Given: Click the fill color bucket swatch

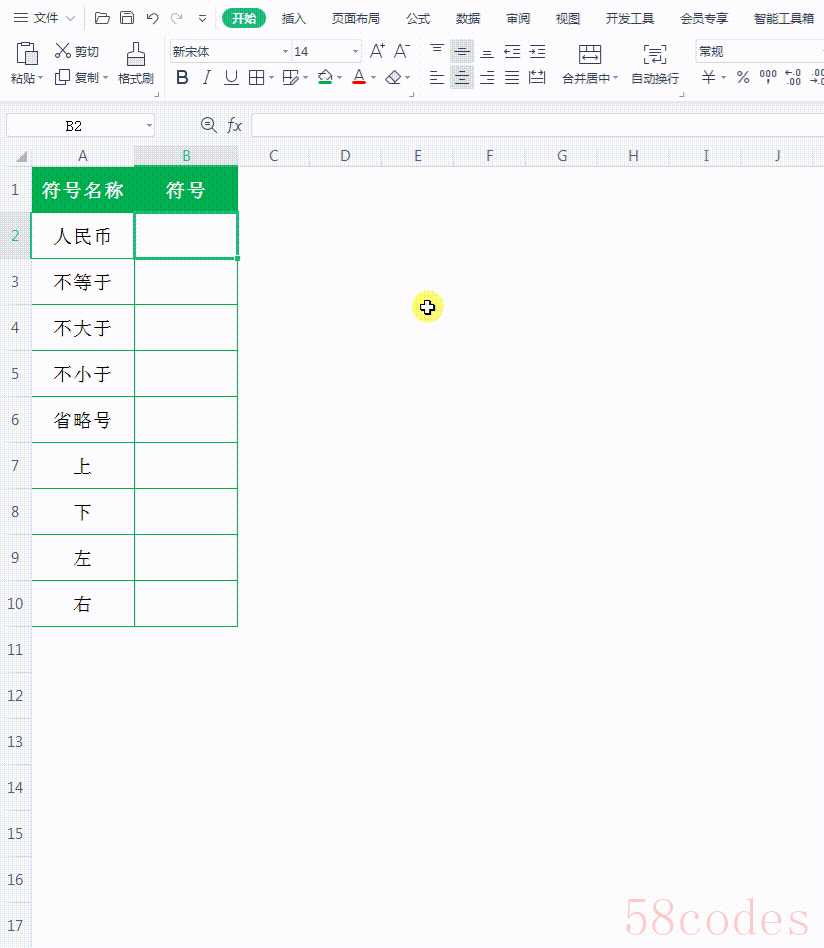Looking at the screenshot, I should (x=324, y=77).
